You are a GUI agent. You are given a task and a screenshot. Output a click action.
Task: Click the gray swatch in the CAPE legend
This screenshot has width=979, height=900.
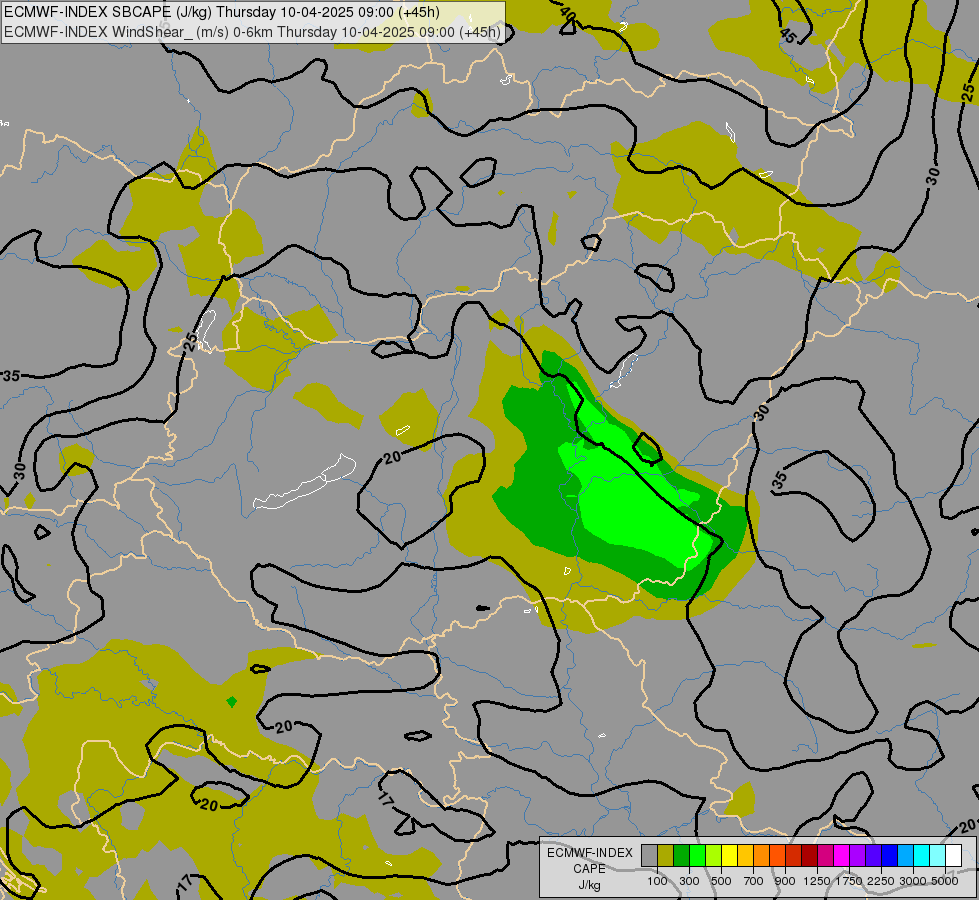(649, 856)
